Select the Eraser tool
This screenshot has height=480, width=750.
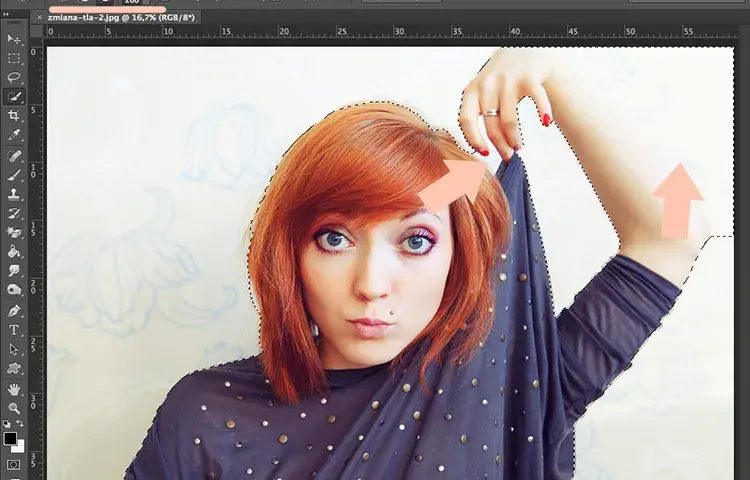tap(14, 232)
